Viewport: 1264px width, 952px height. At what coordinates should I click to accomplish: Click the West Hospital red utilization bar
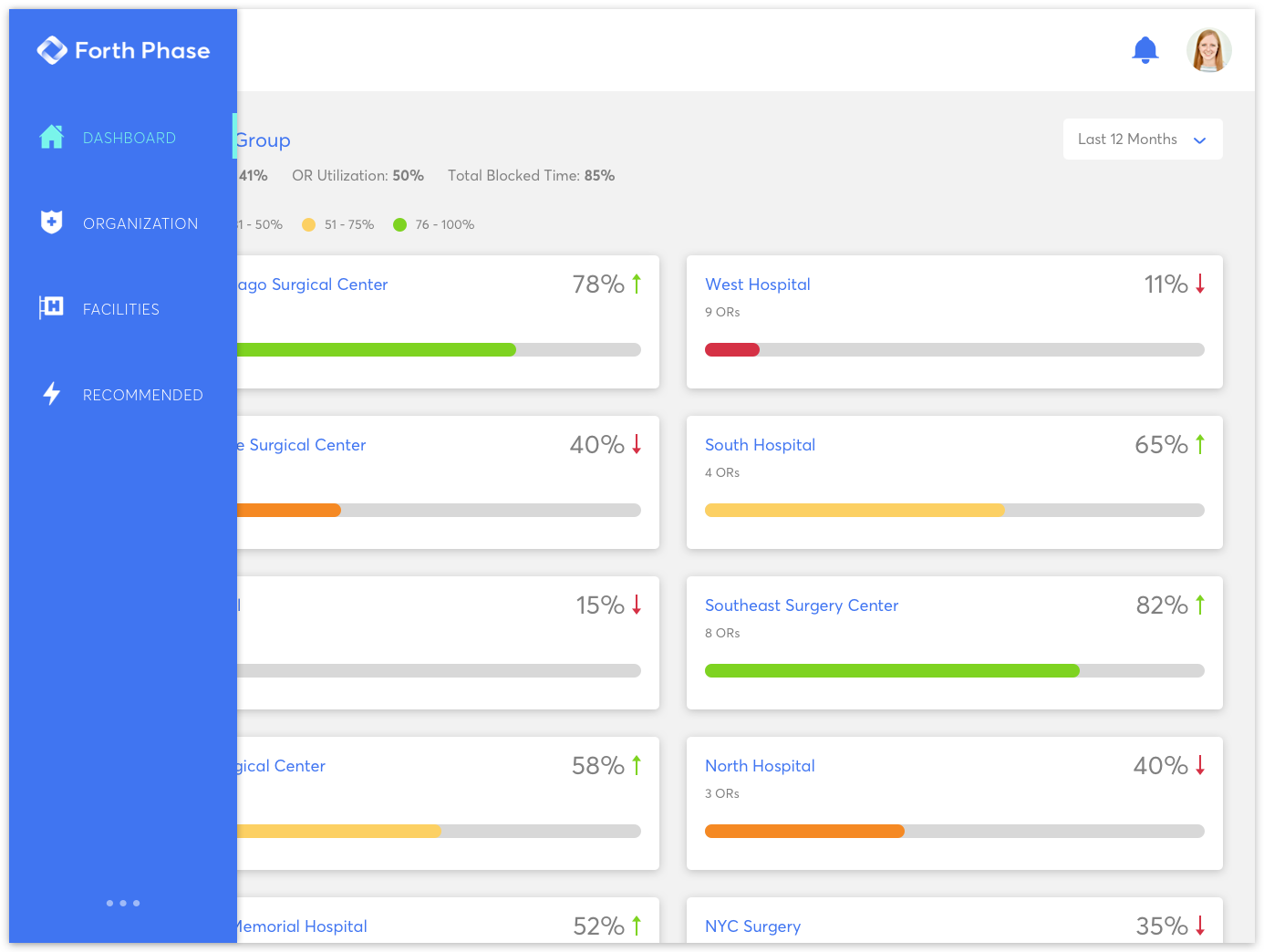click(732, 349)
